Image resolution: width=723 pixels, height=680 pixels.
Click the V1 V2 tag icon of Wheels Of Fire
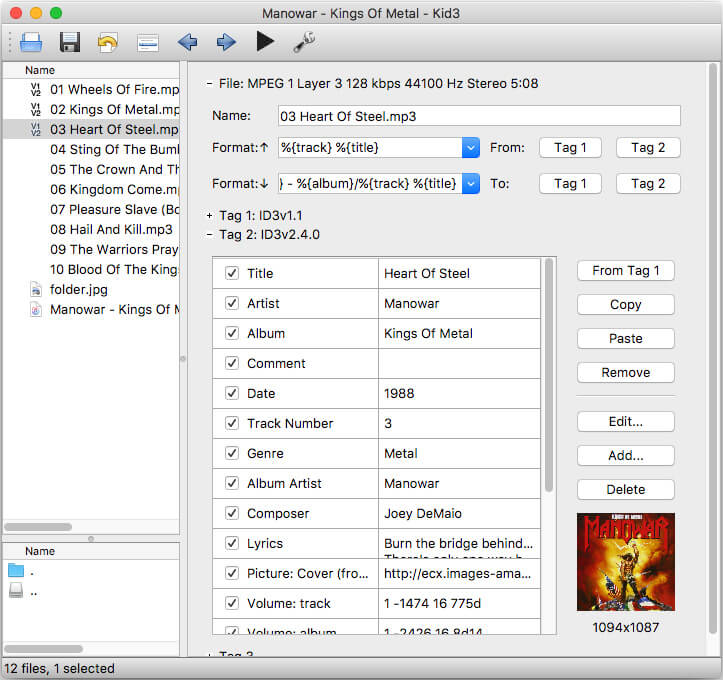[x=36, y=89]
